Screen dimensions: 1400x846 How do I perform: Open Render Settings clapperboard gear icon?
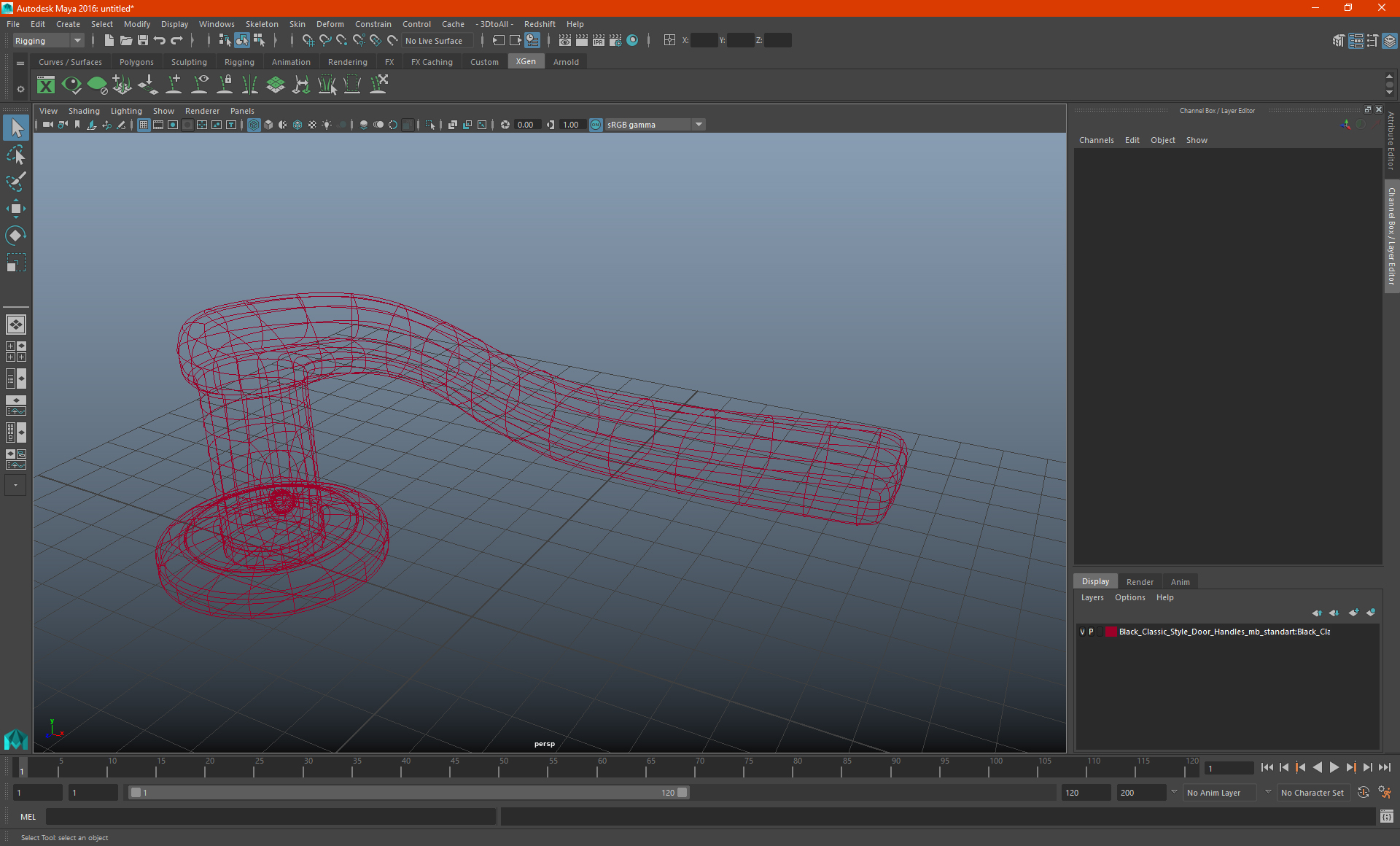(615, 41)
